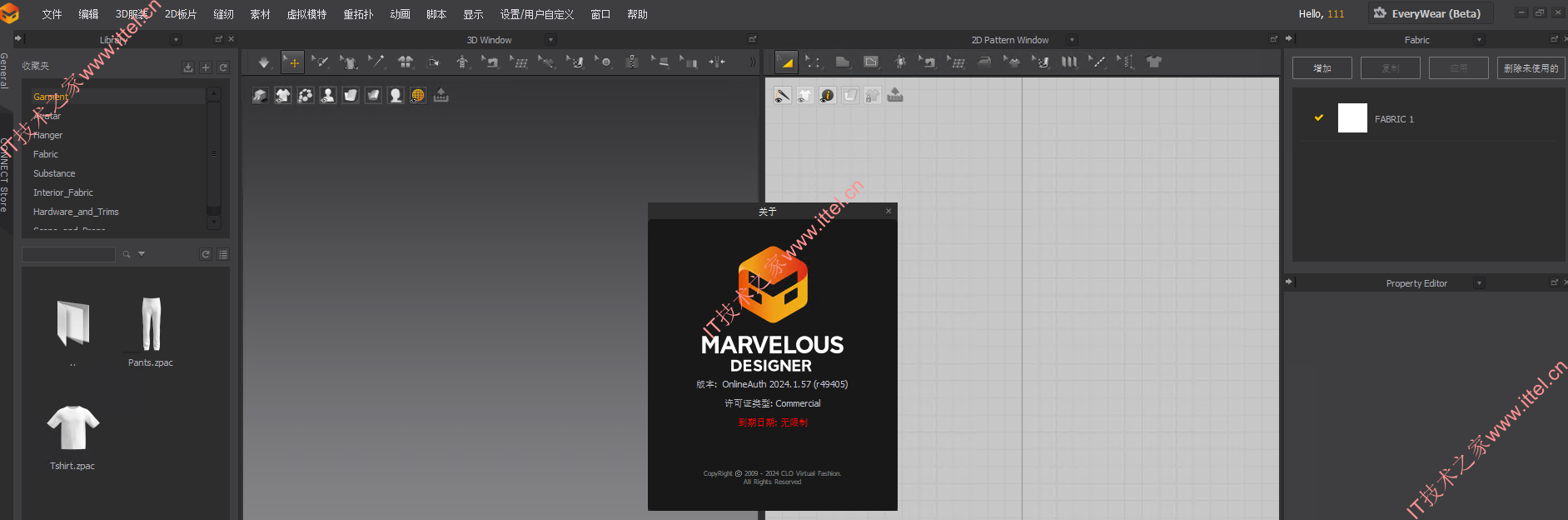This screenshot has height=520, width=1568.
Task: Choose the boot-shaped tool in 3D toolbar
Action: (x=575, y=62)
